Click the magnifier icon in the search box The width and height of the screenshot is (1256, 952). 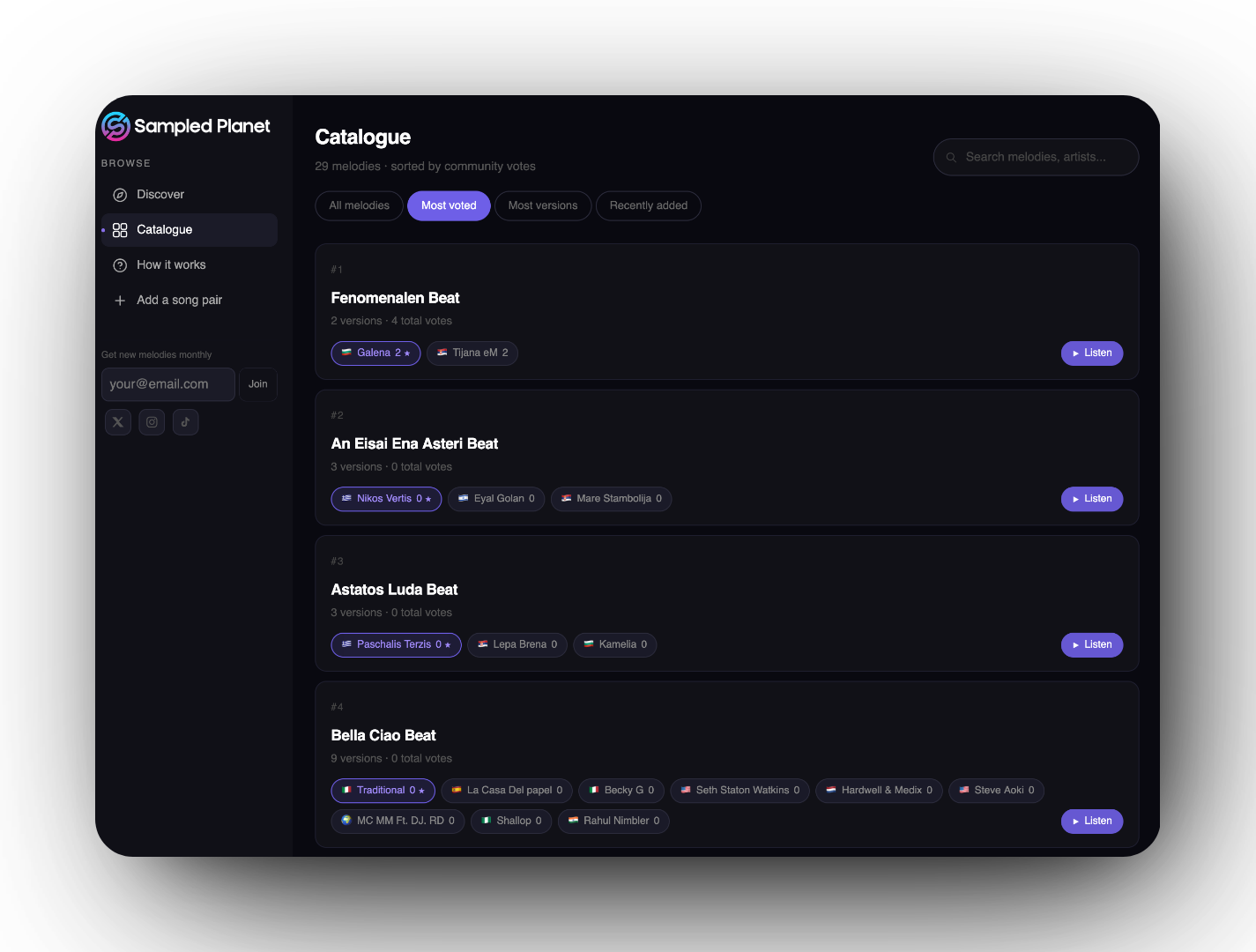(x=951, y=158)
